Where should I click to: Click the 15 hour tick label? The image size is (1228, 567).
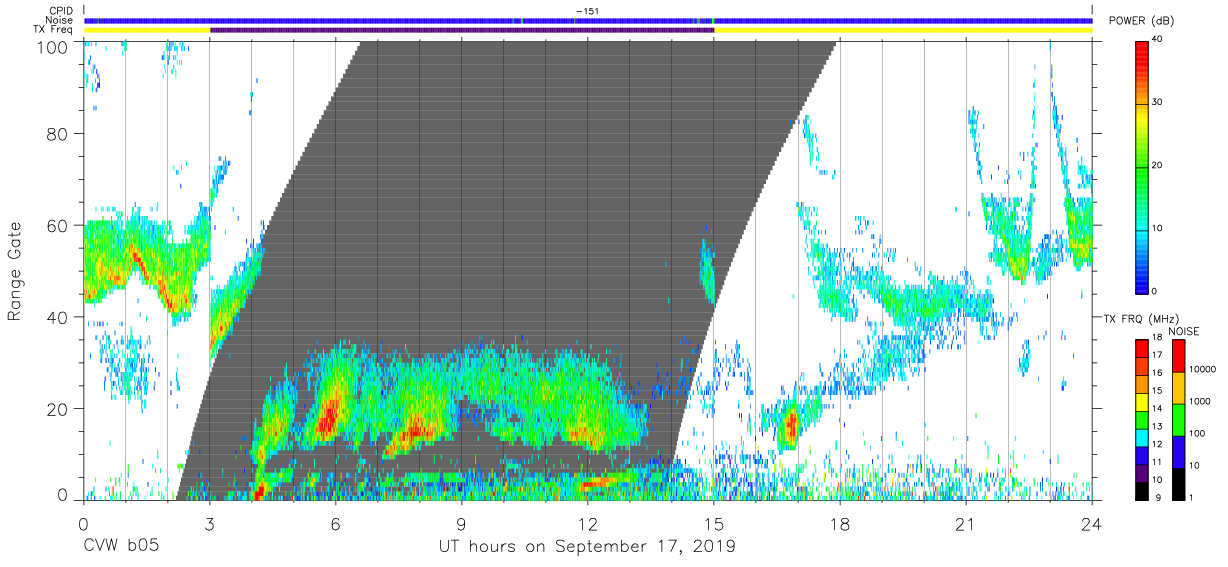(x=714, y=524)
